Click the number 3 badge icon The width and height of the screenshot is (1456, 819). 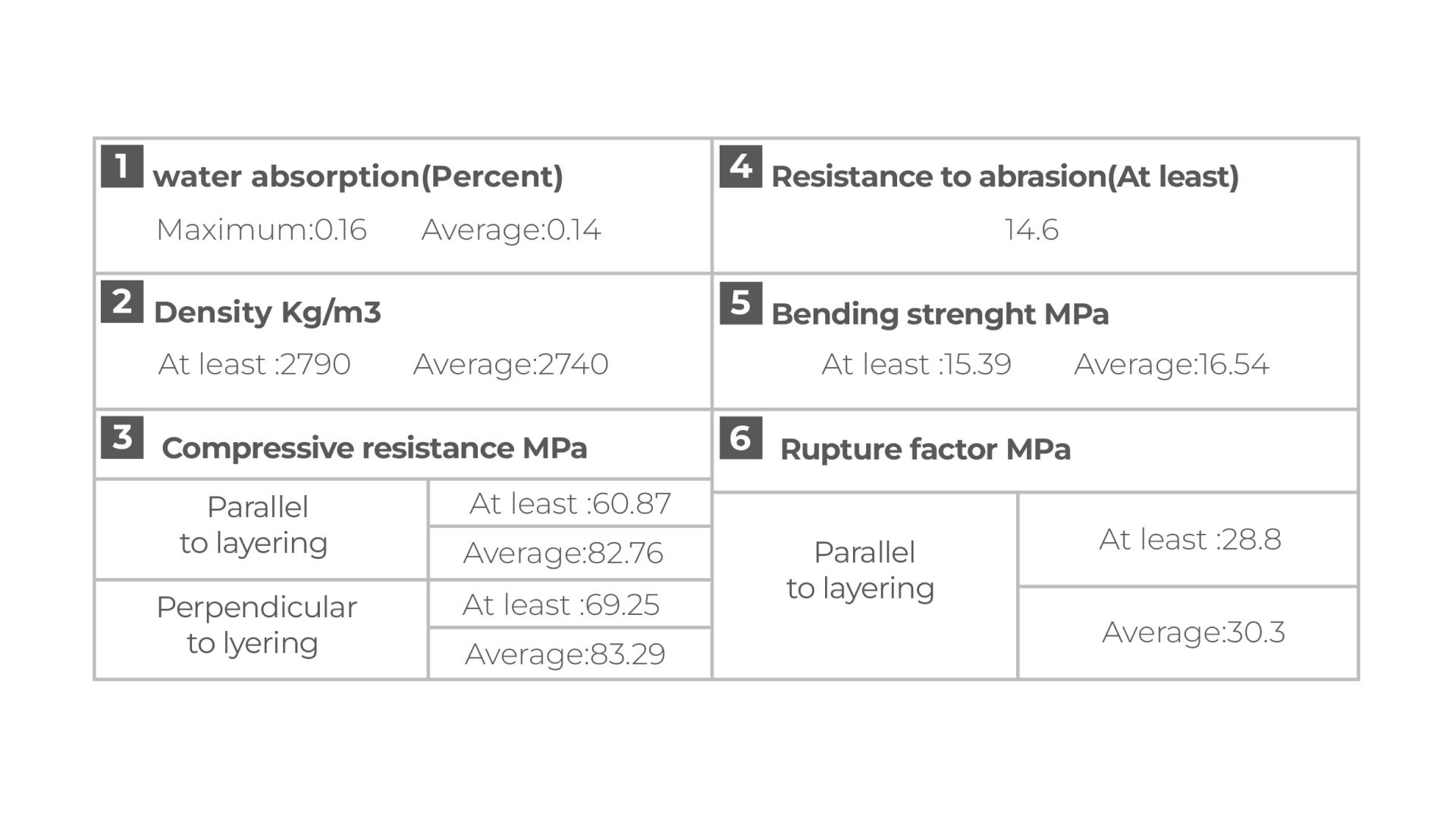coord(122,438)
